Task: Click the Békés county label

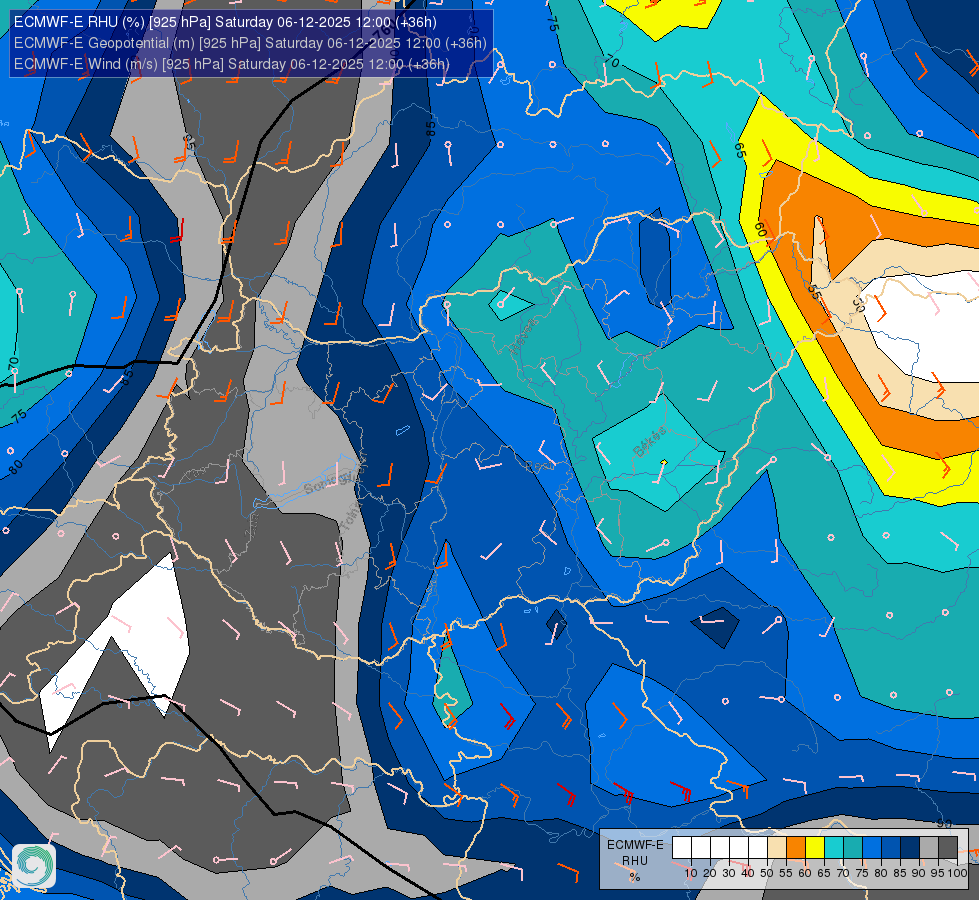Action: pyautogui.click(x=649, y=442)
